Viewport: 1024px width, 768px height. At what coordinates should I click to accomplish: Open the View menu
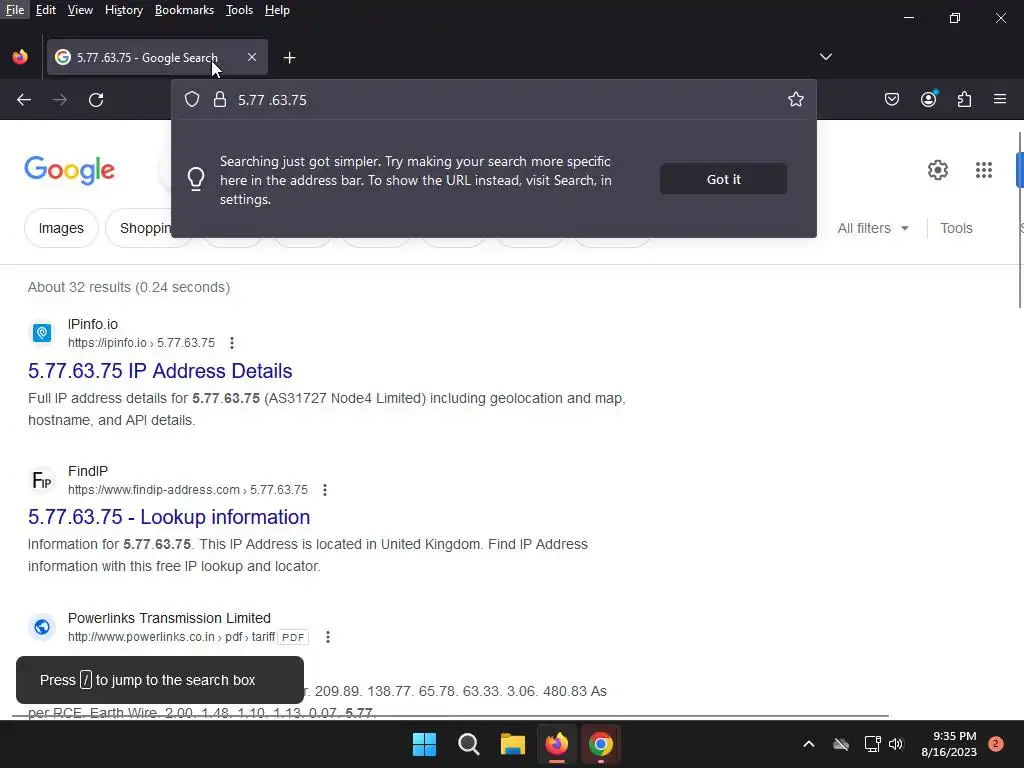point(80,10)
